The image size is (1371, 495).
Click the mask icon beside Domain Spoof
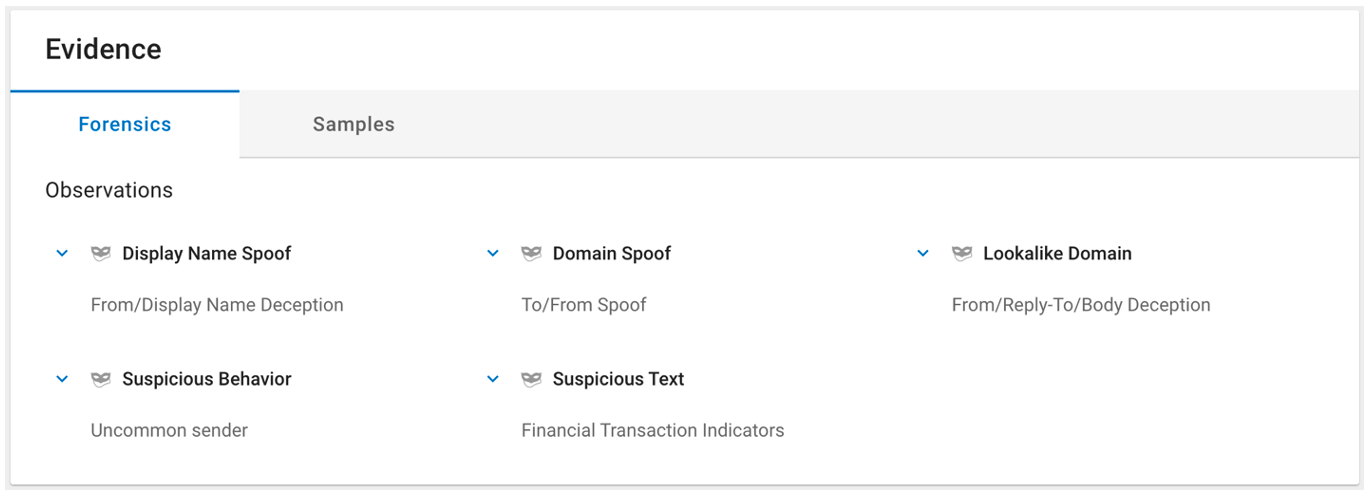coord(532,254)
